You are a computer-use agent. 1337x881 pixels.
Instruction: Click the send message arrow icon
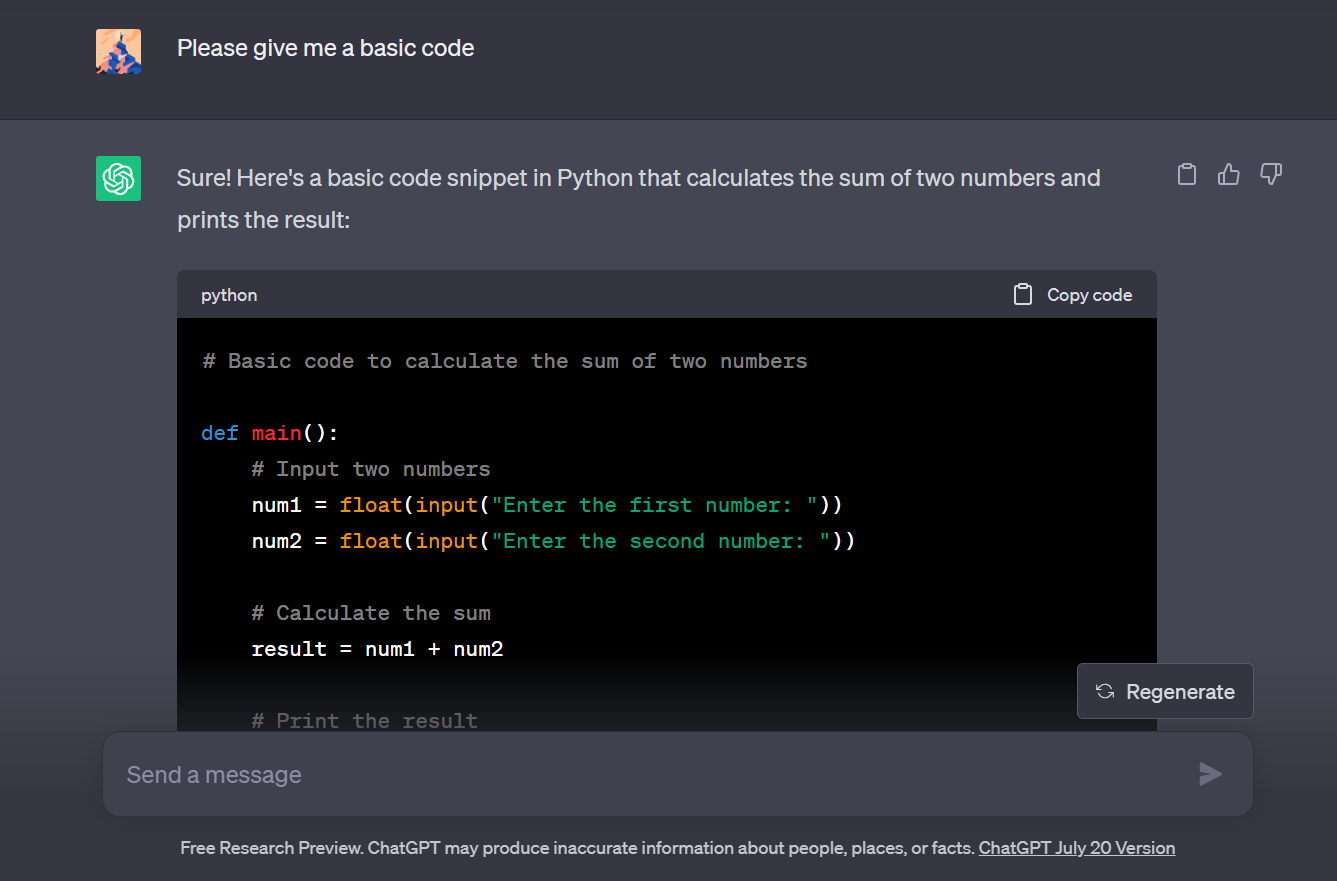tap(1210, 773)
